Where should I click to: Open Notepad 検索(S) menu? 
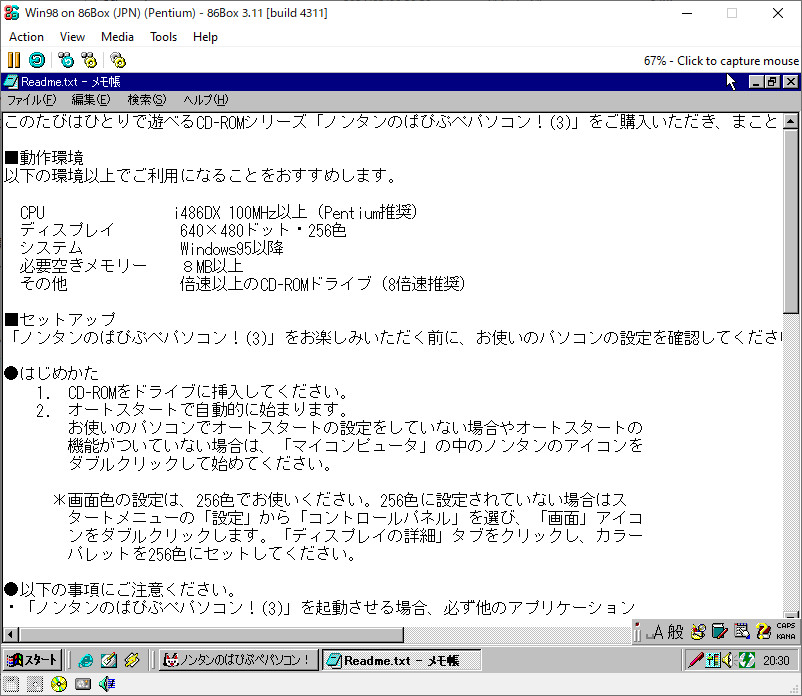point(147,100)
